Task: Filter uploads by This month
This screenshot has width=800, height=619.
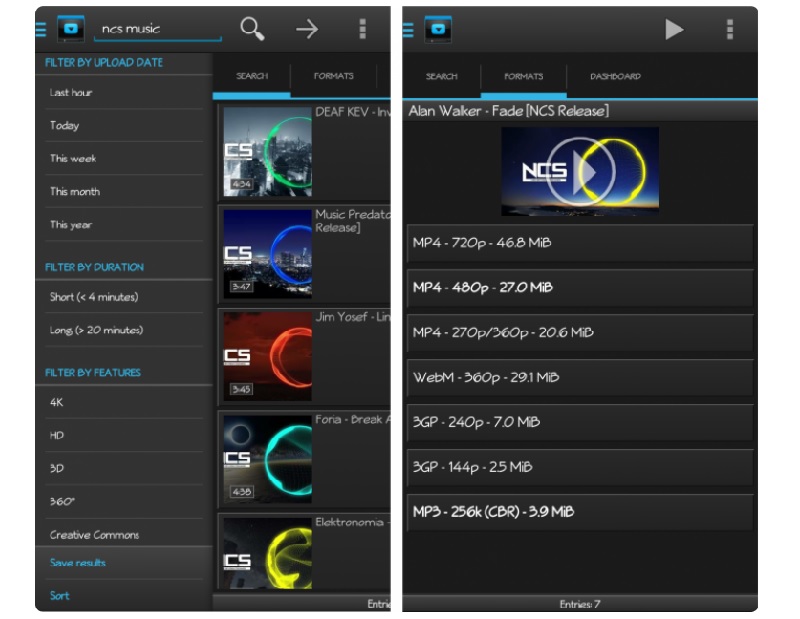Action: (x=124, y=192)
